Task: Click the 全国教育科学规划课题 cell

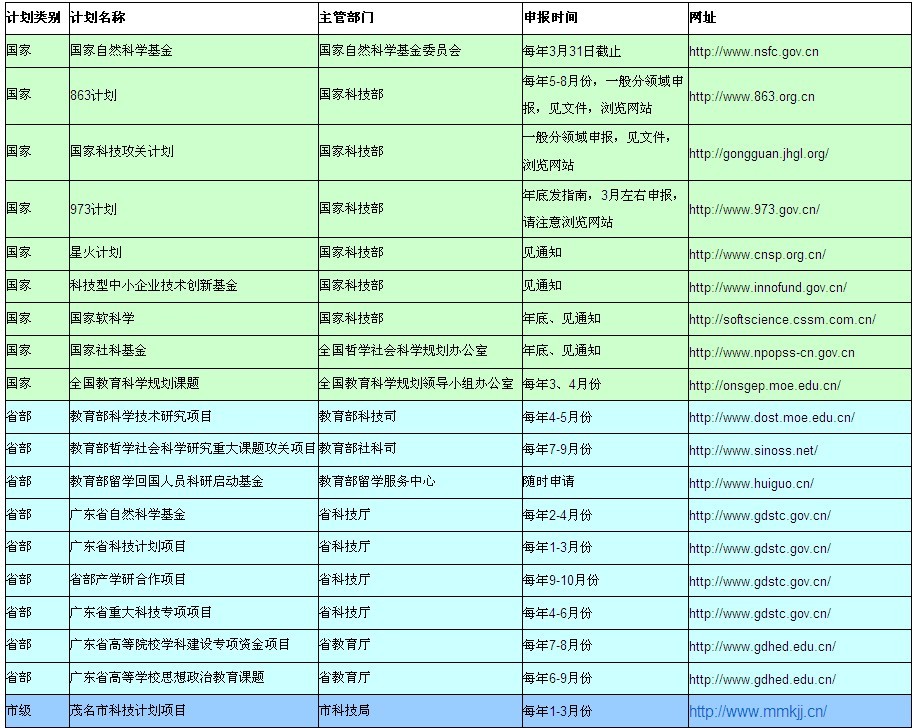Action: [194, 384]
